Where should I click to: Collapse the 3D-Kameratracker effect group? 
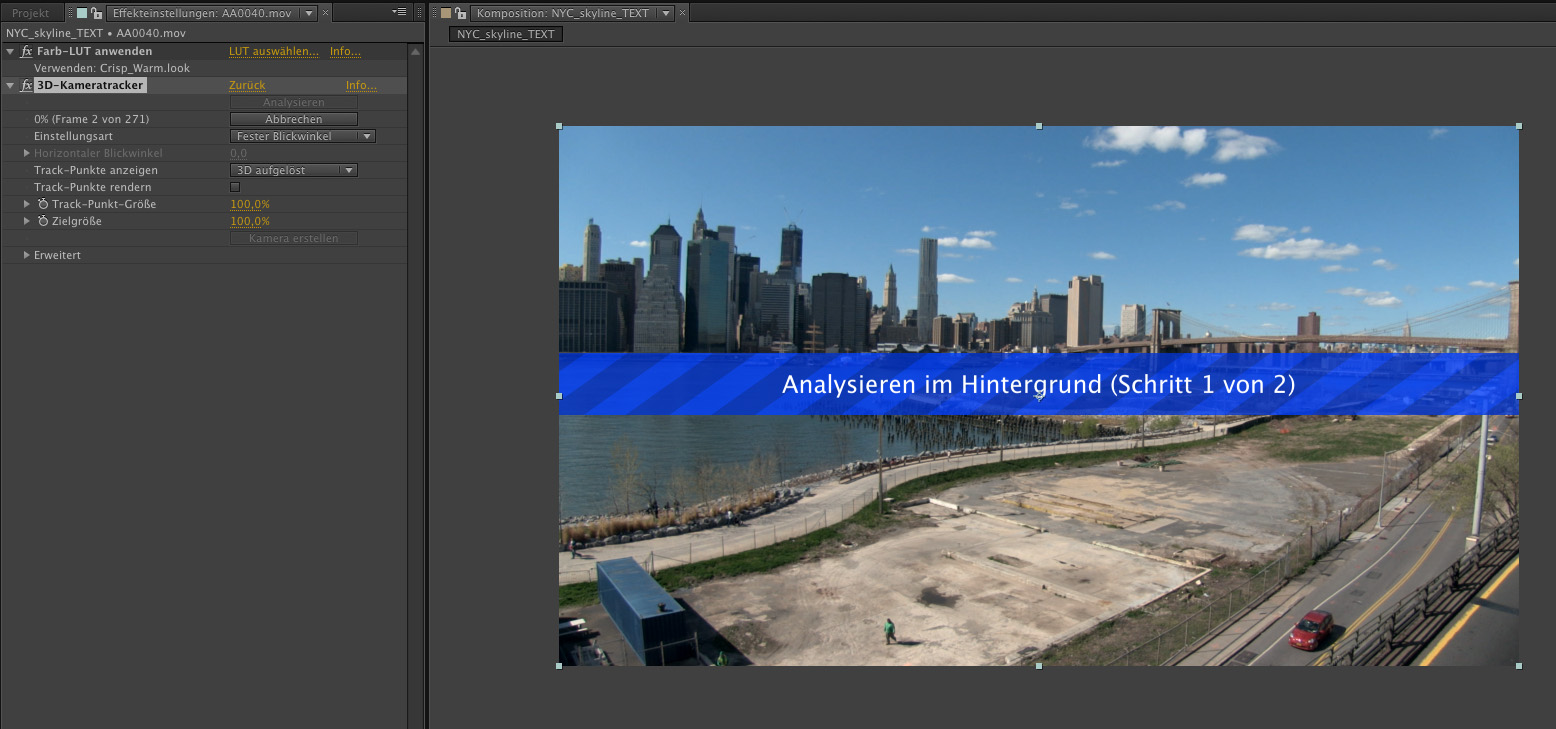pos(10,86)
